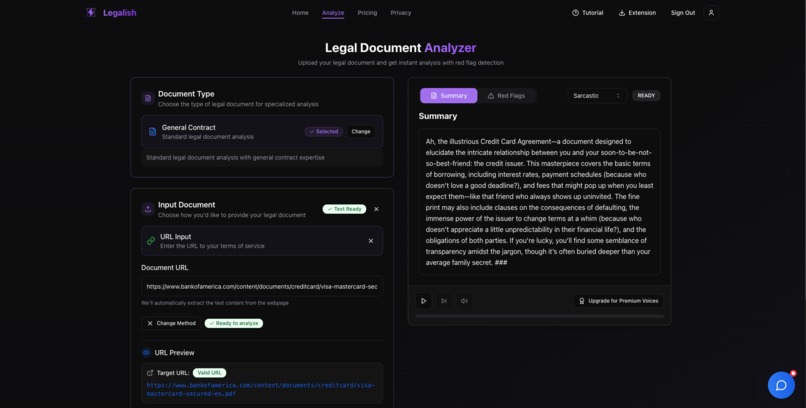
Task: Click the READY status badge
Action: [x=646, y=96]
